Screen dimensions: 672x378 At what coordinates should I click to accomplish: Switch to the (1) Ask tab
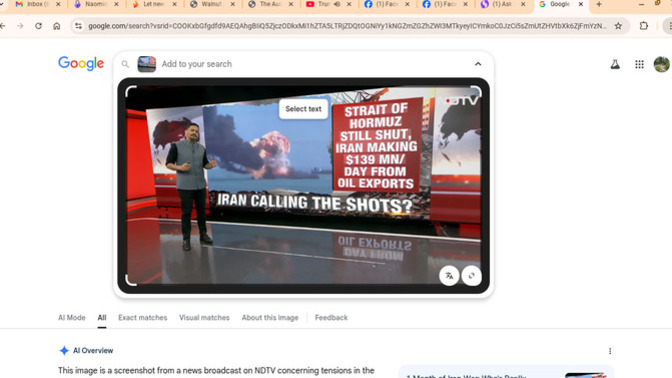tap(501, 4)
